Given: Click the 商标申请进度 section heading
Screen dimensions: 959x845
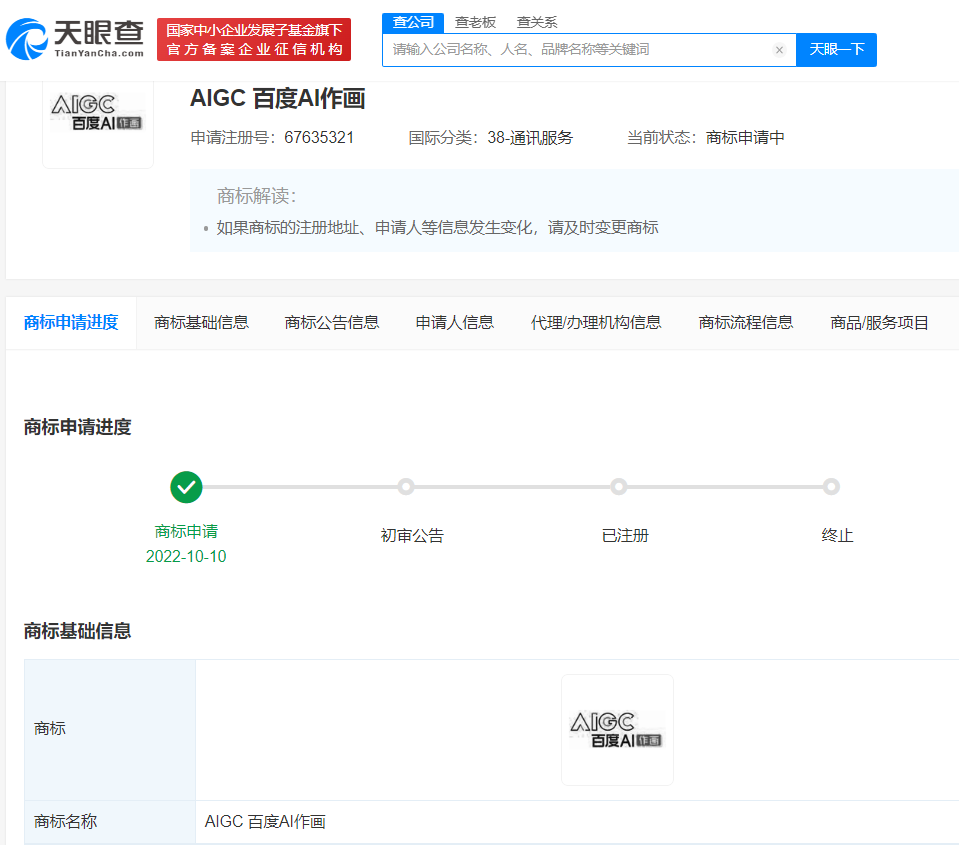Looking at the screenshot, I should tap(78, 427).
